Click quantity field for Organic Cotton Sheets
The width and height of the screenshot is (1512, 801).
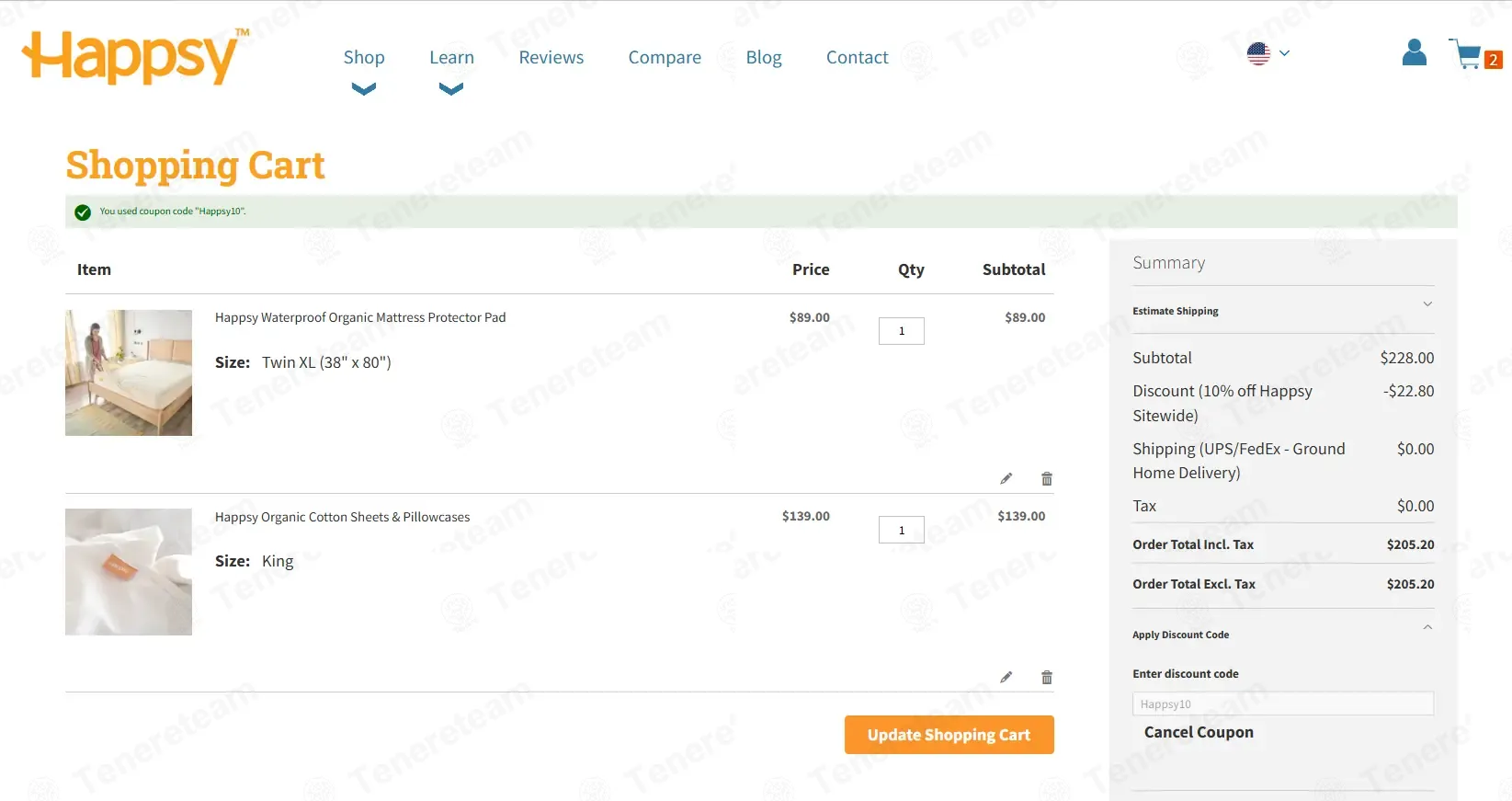(x=901, y=530)
